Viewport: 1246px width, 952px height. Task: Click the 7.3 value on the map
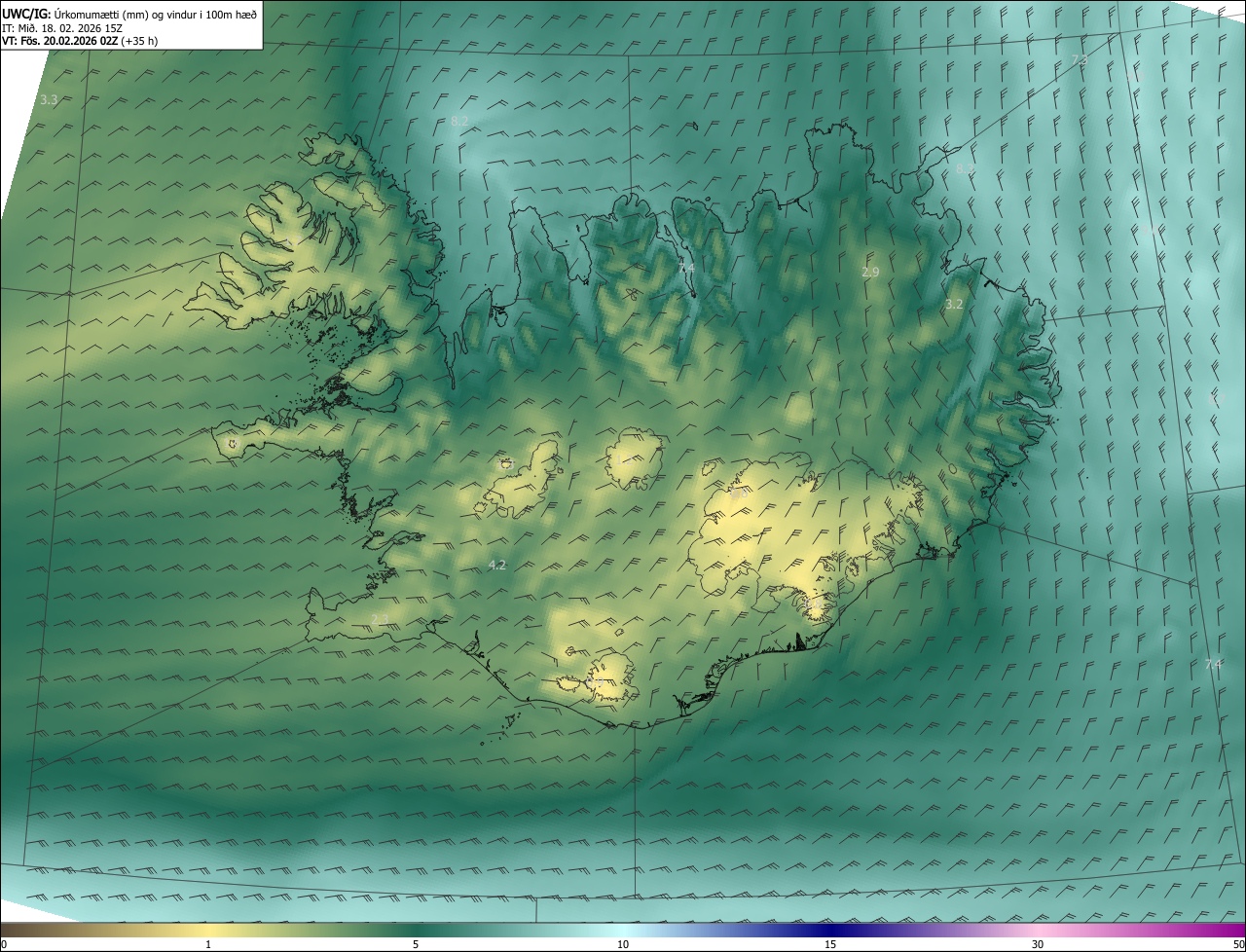tap(1079, 60)
